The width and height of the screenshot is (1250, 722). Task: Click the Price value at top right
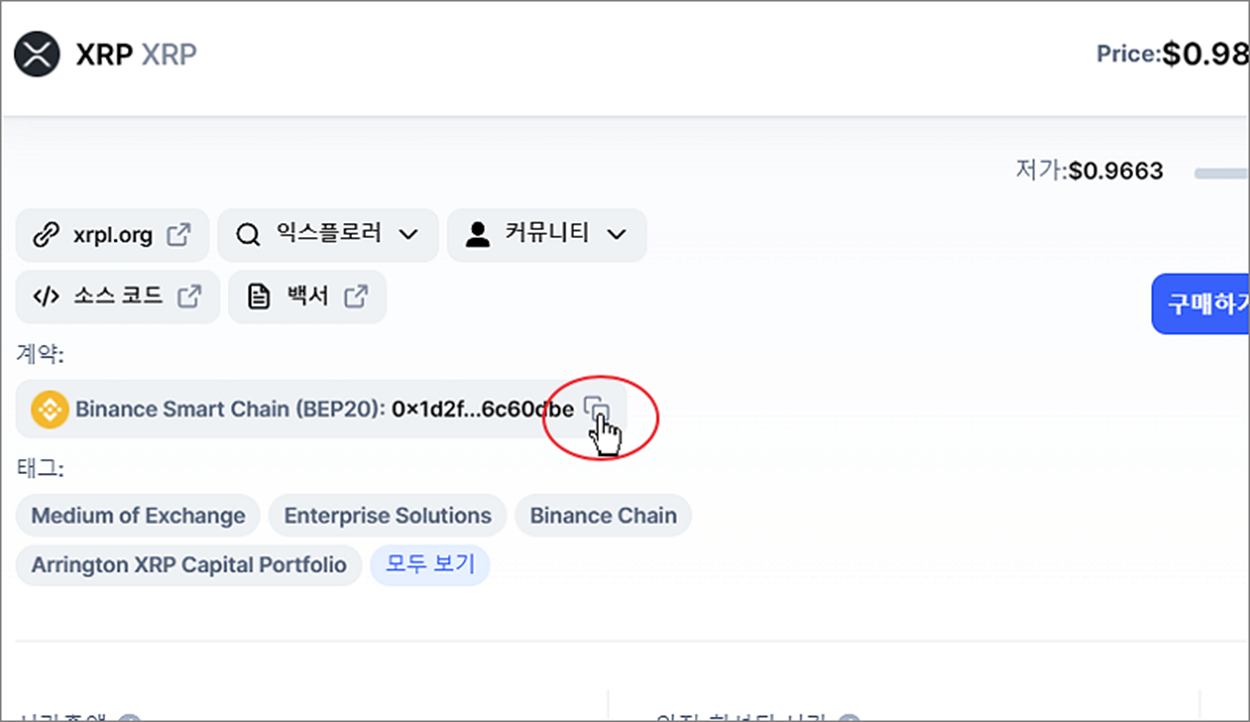coord(1205,54)
